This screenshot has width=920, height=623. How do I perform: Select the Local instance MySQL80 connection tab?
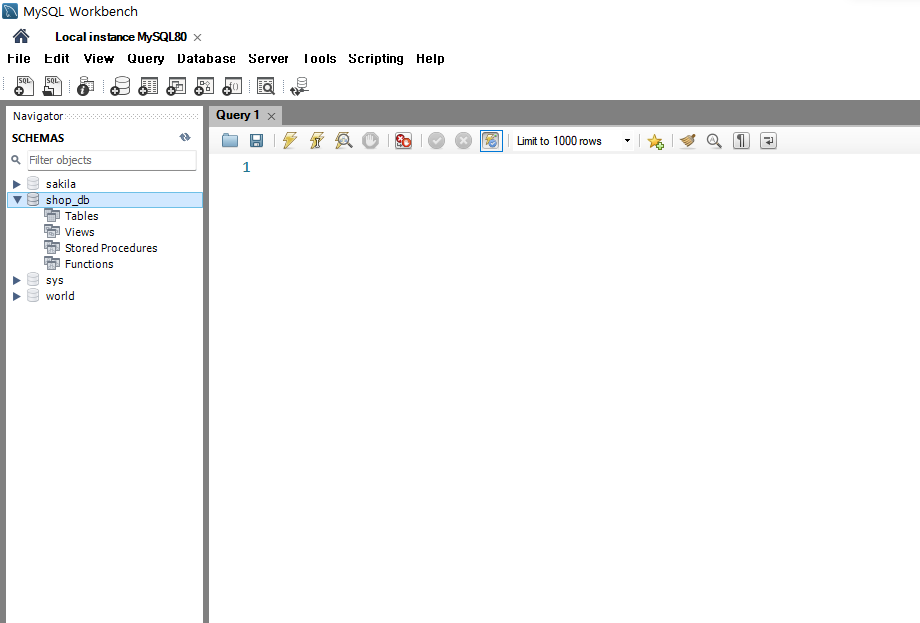click(121, 37)
